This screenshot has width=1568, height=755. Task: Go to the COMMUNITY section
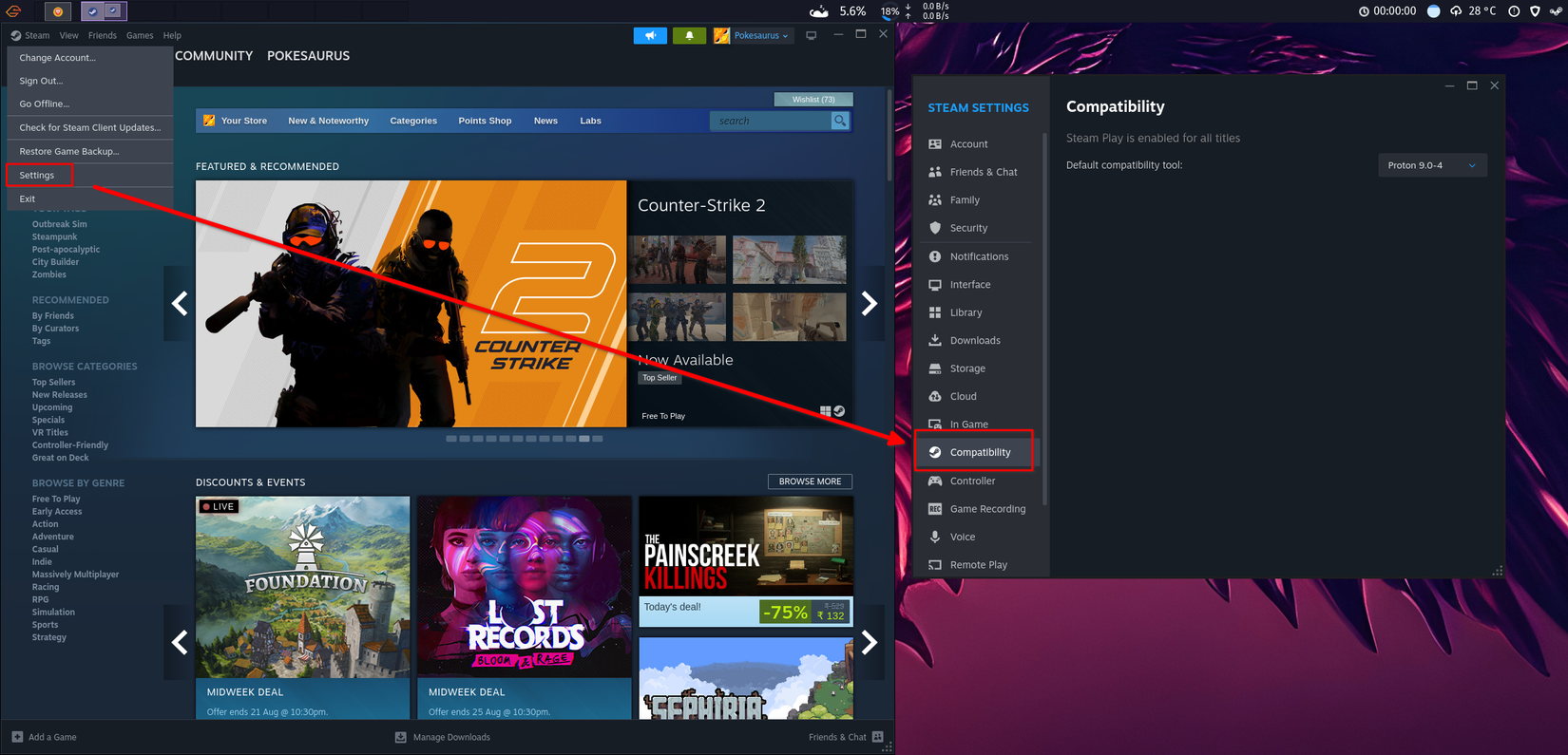pyautogui.click(x=214, y=56)
